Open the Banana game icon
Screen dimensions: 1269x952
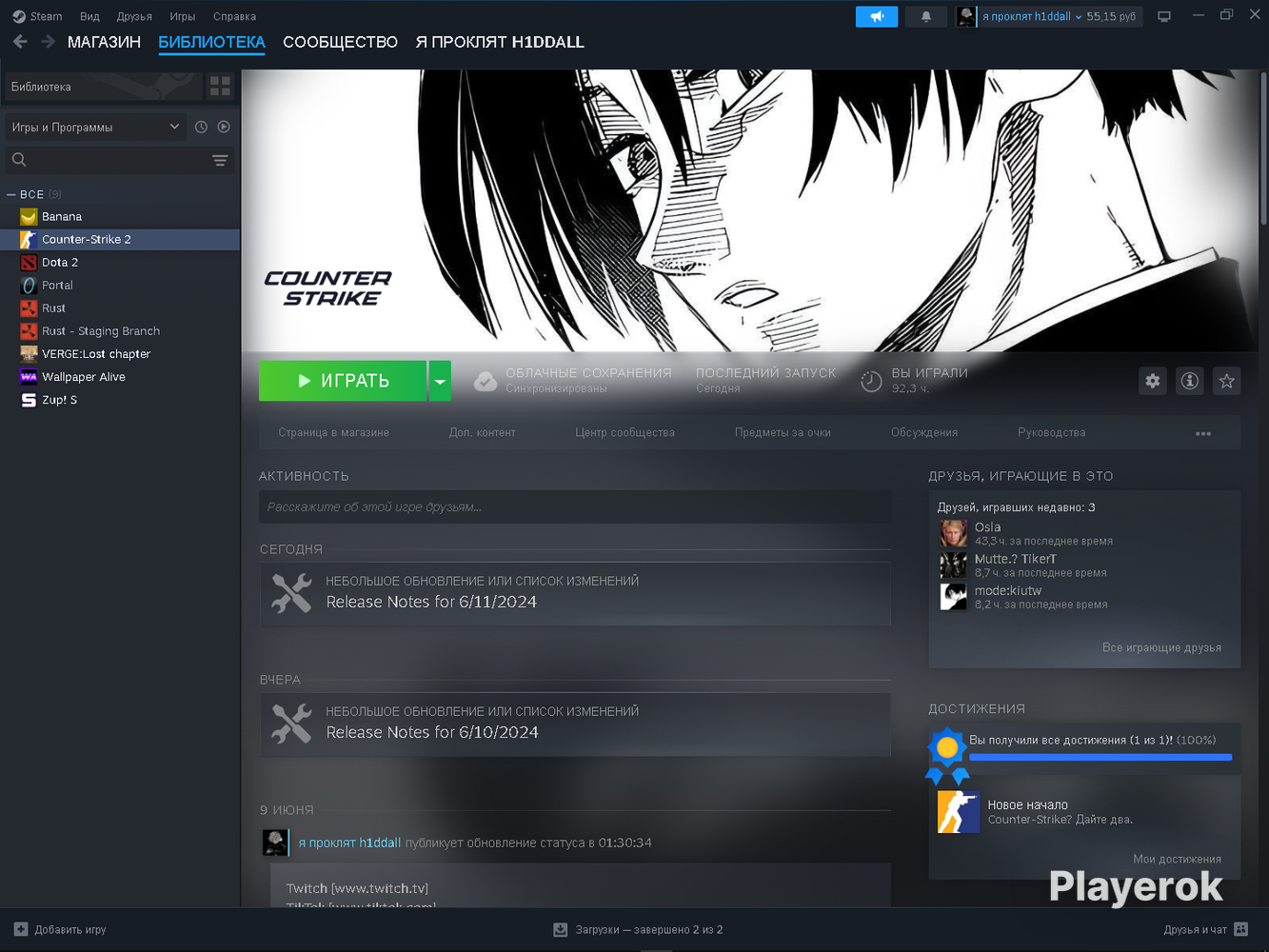pos(29,217)
